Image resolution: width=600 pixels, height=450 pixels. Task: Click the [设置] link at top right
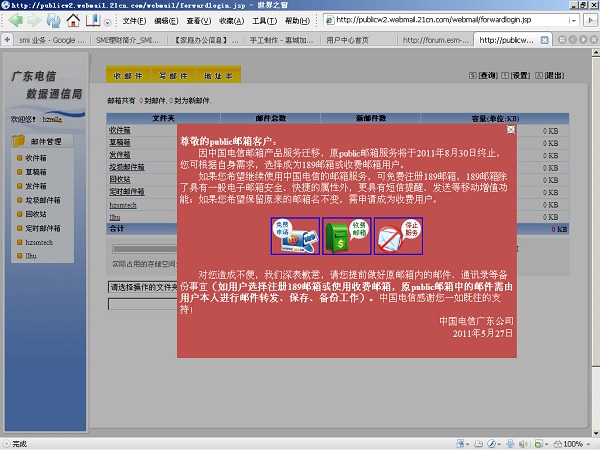(520, 76)
